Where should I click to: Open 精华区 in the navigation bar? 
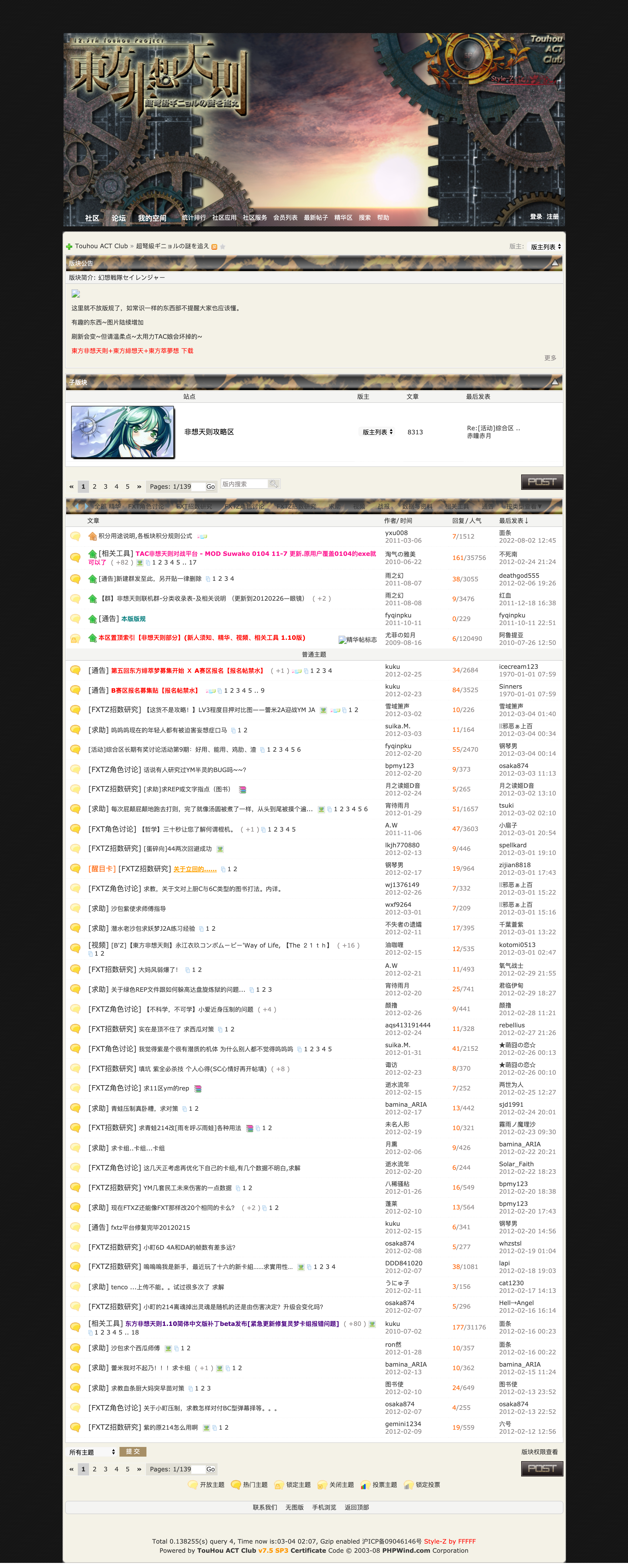click(x=343, y=217)
